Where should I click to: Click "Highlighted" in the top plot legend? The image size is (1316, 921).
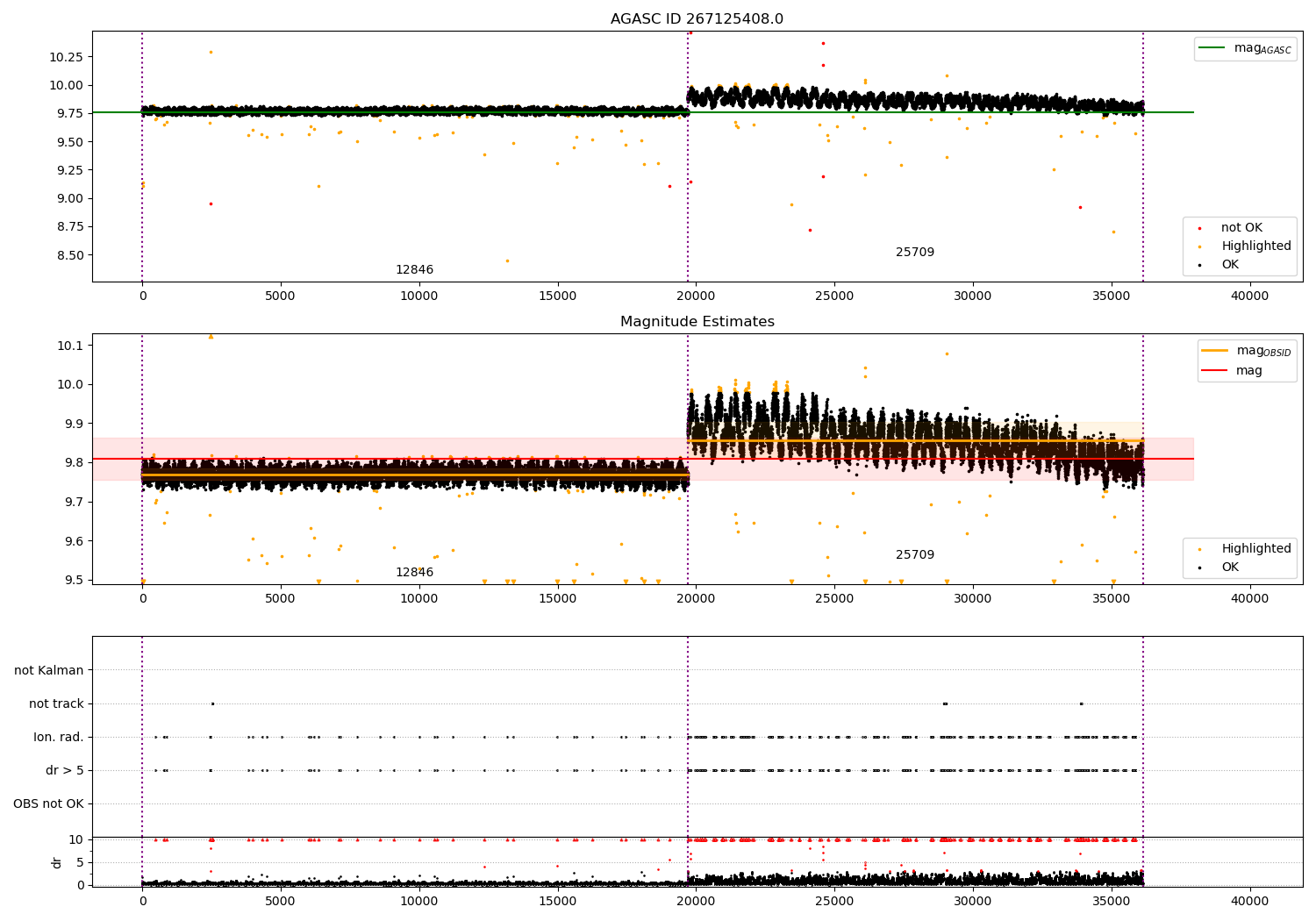point(1256,246)
